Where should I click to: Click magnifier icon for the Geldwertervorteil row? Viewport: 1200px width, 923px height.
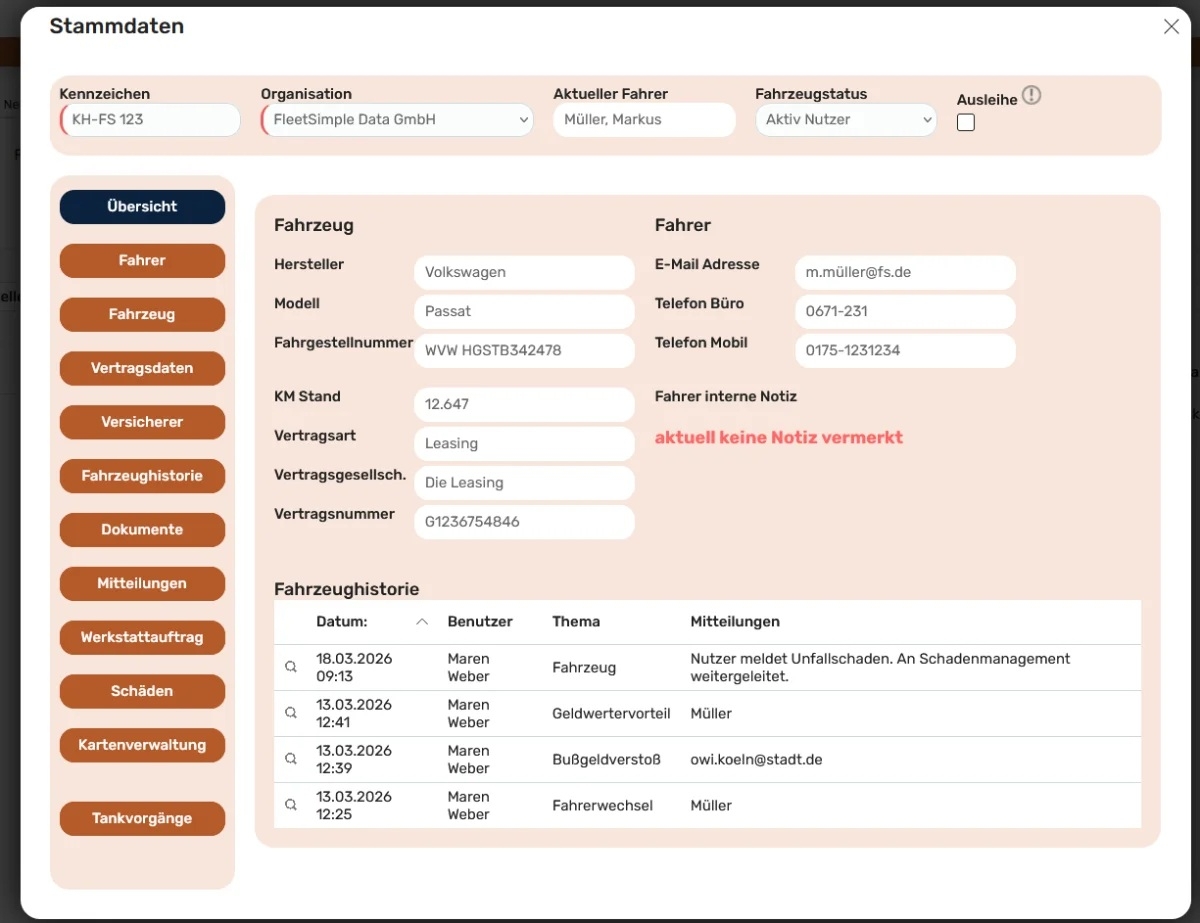tap(291, 713)
